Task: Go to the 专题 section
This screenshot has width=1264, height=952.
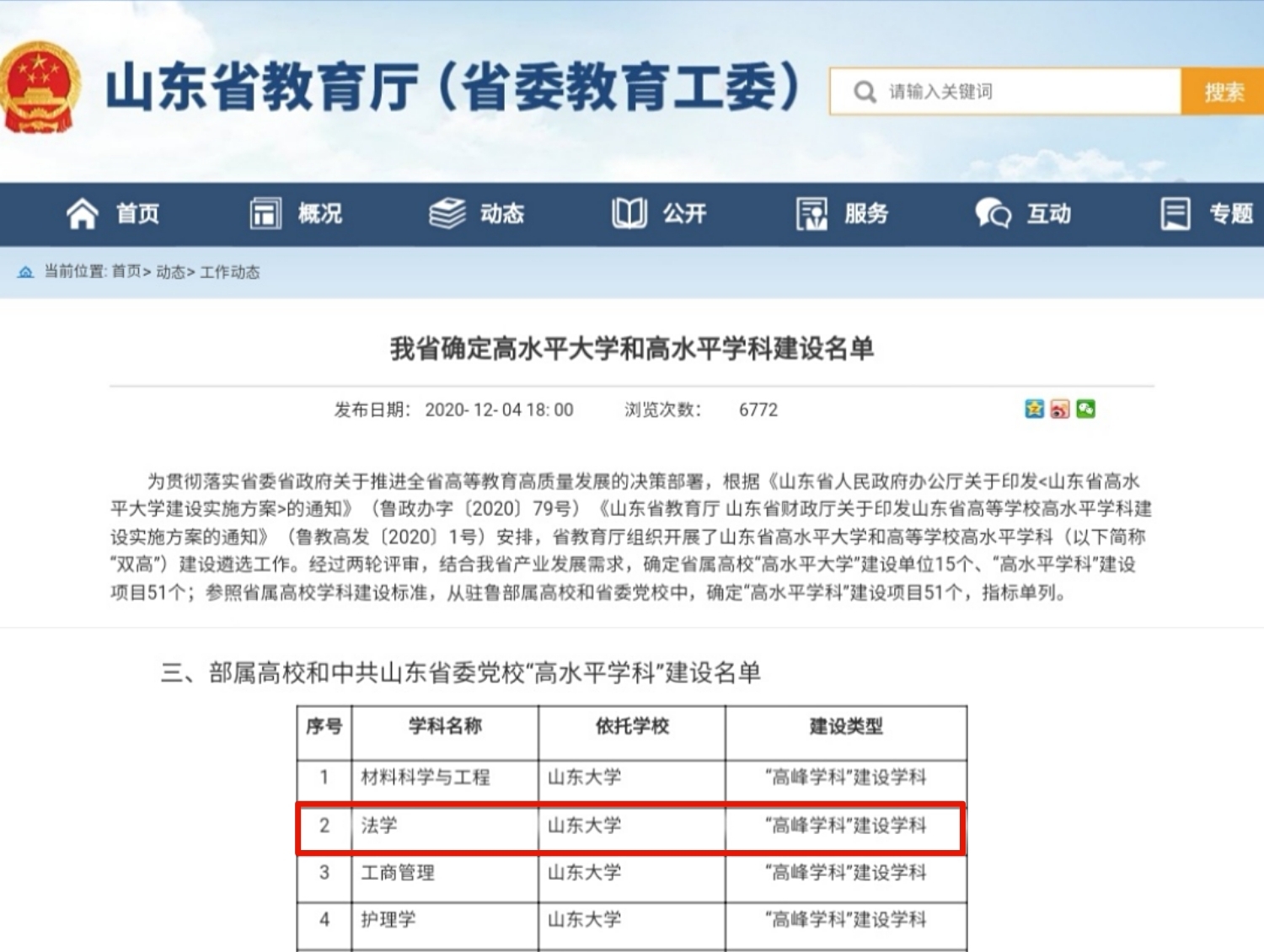Action: point(1230,214)
